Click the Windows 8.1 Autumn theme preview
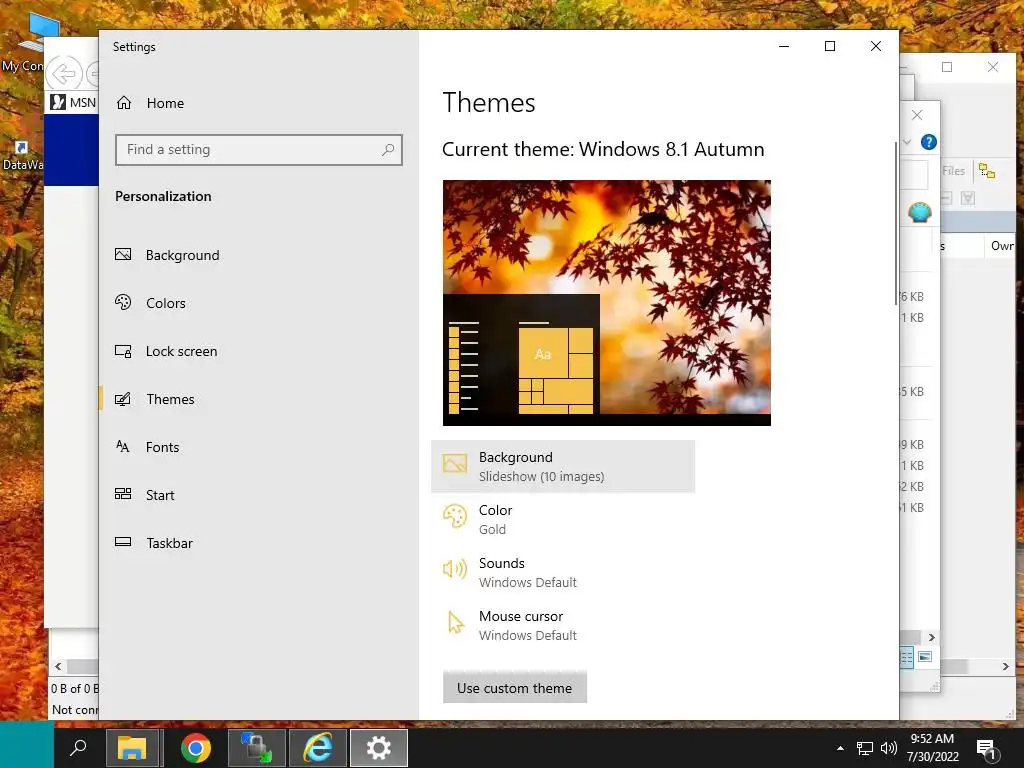This screenshot has height=768, width=1024. tap(607, 303)
